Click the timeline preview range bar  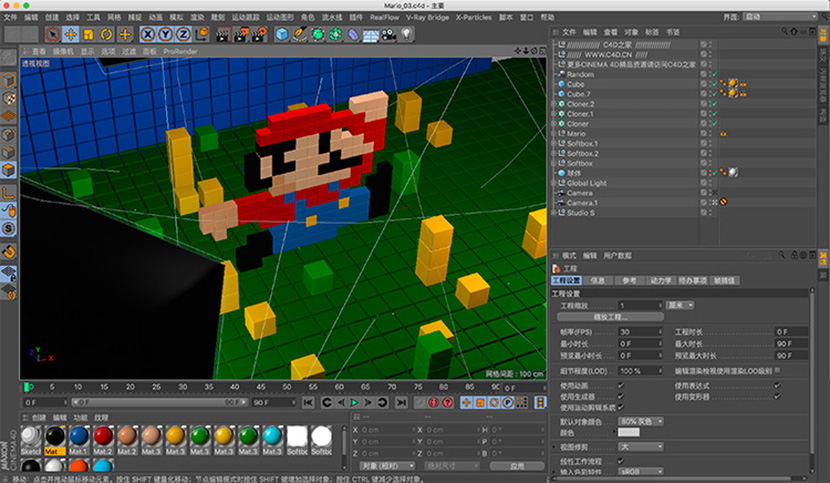tap(160, 402)
